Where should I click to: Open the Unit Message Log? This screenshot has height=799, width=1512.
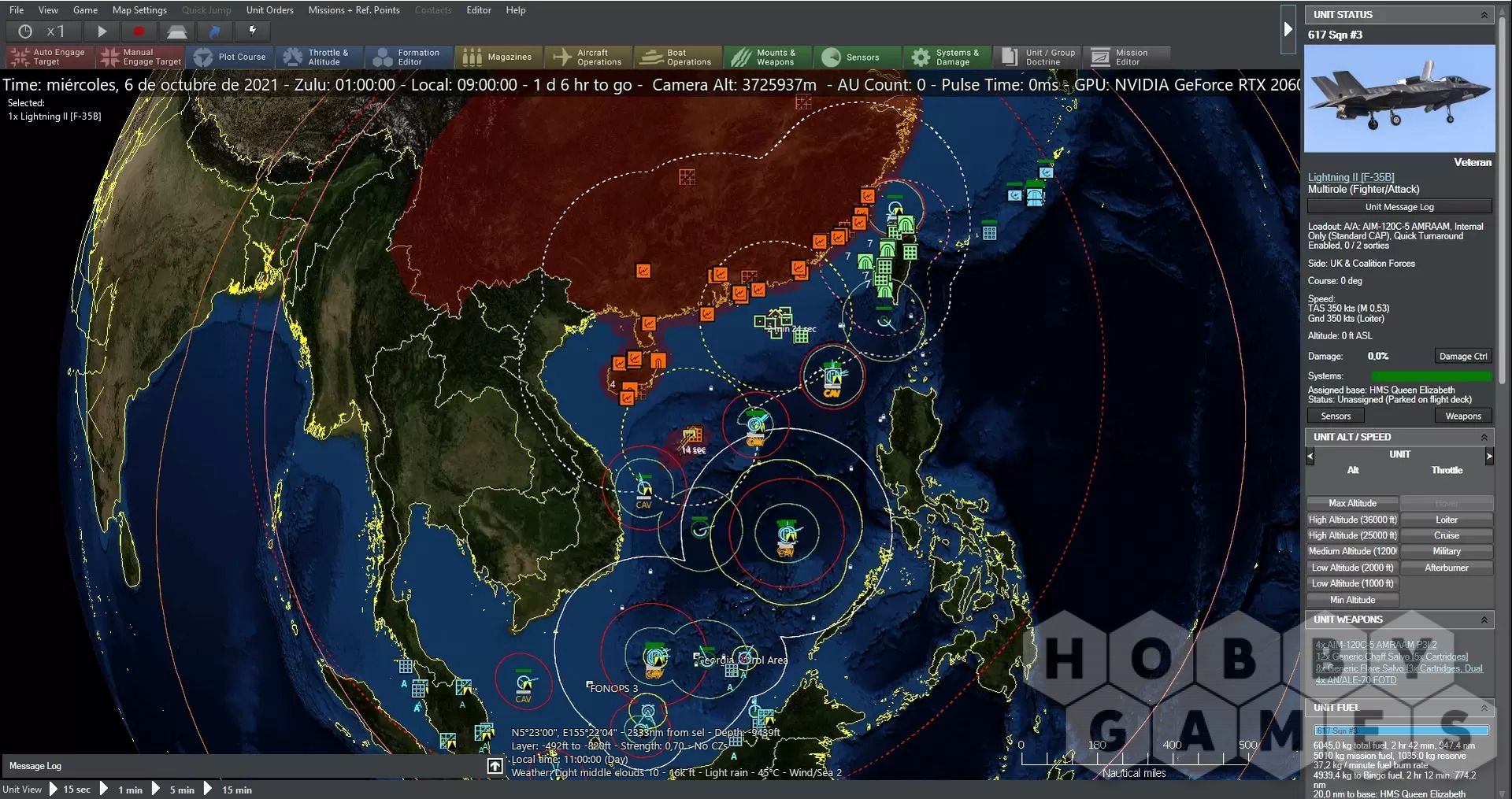coord(1399,207)
